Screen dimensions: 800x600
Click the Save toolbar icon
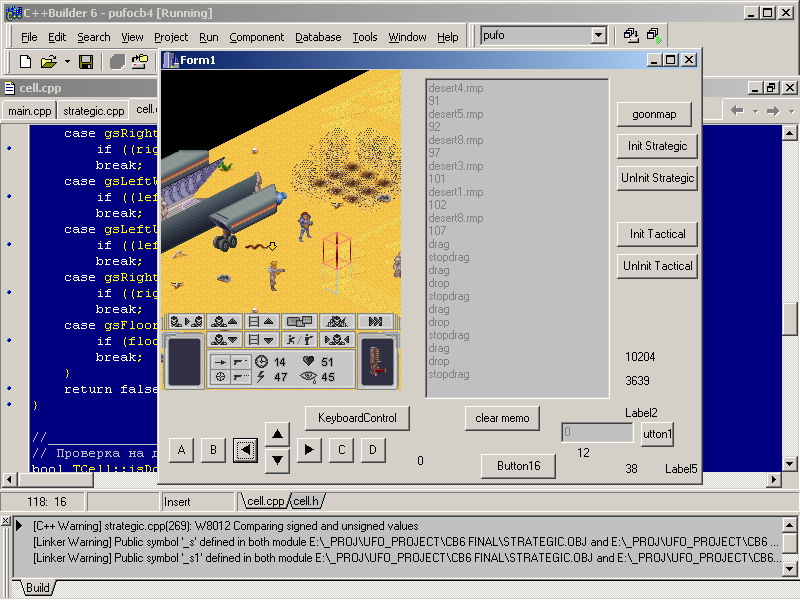(x=86, y=62)
